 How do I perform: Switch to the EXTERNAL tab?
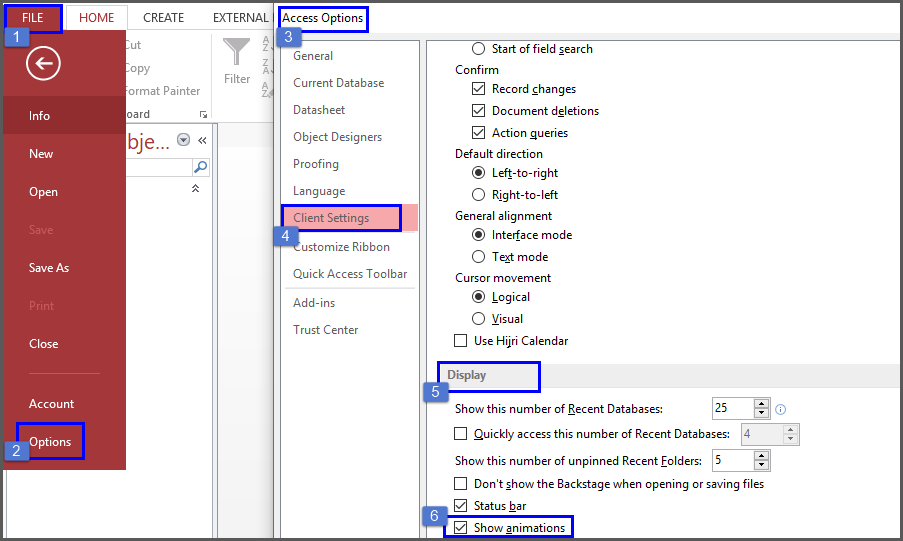tap(241, 18)
